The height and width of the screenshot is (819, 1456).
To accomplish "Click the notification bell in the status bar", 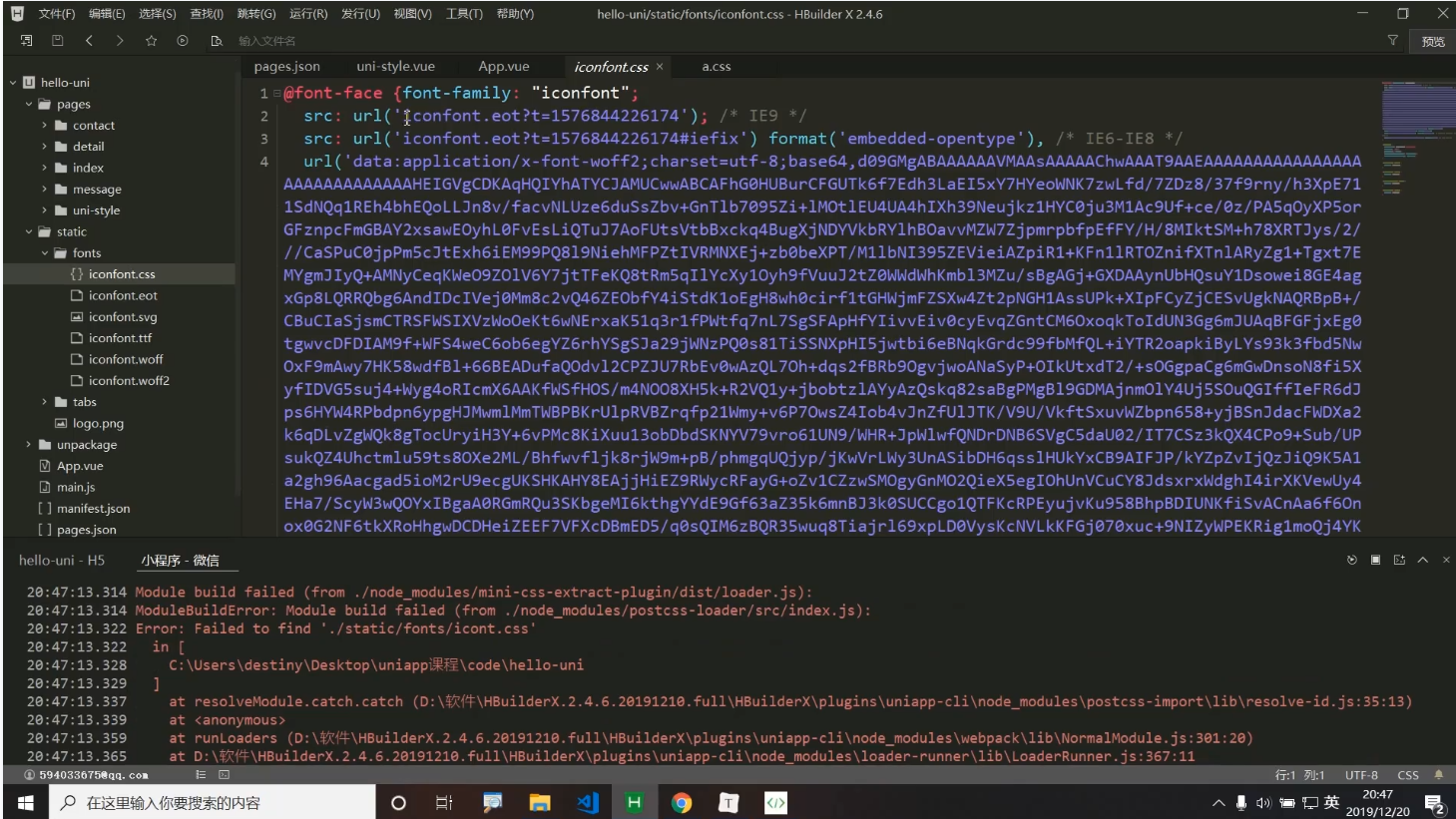I will pyautogui.click(x=1438, y=775).
